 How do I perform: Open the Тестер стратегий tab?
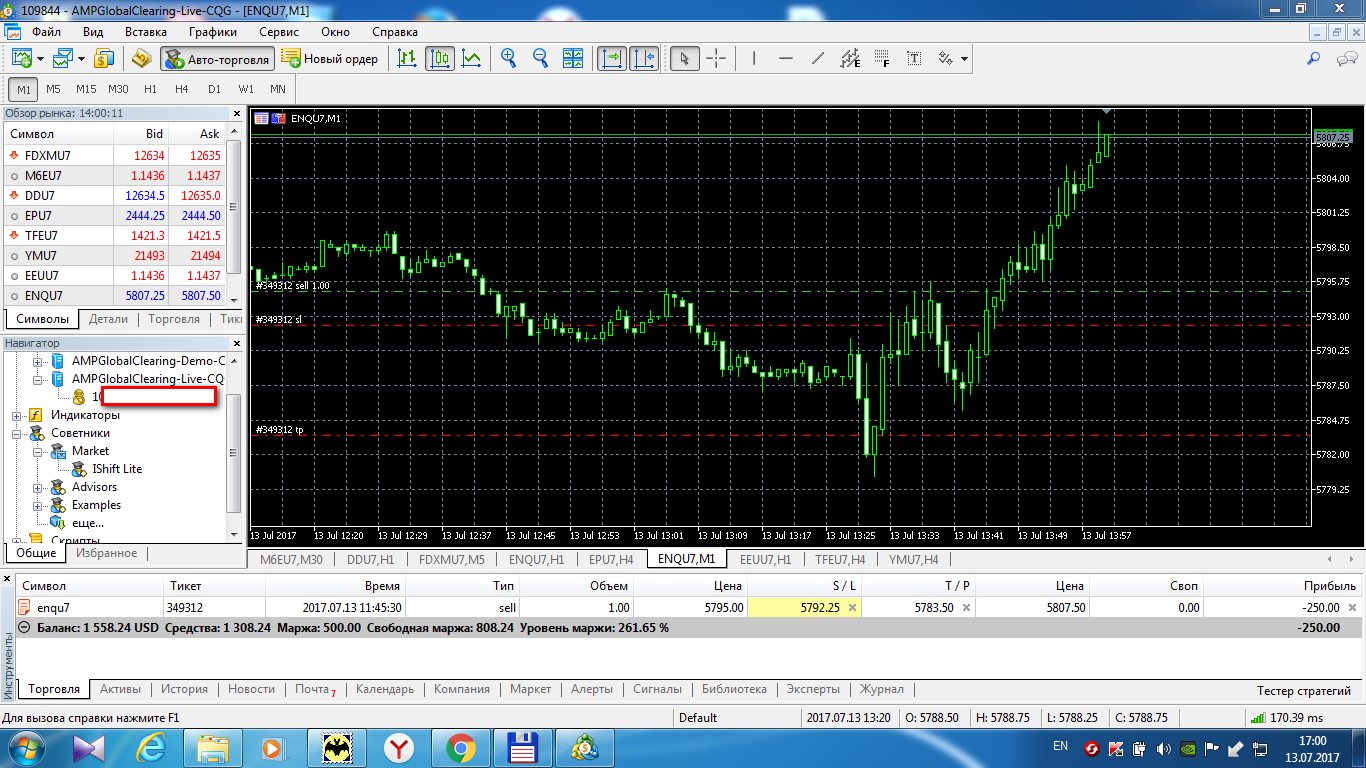click(x=1304, y=690)
